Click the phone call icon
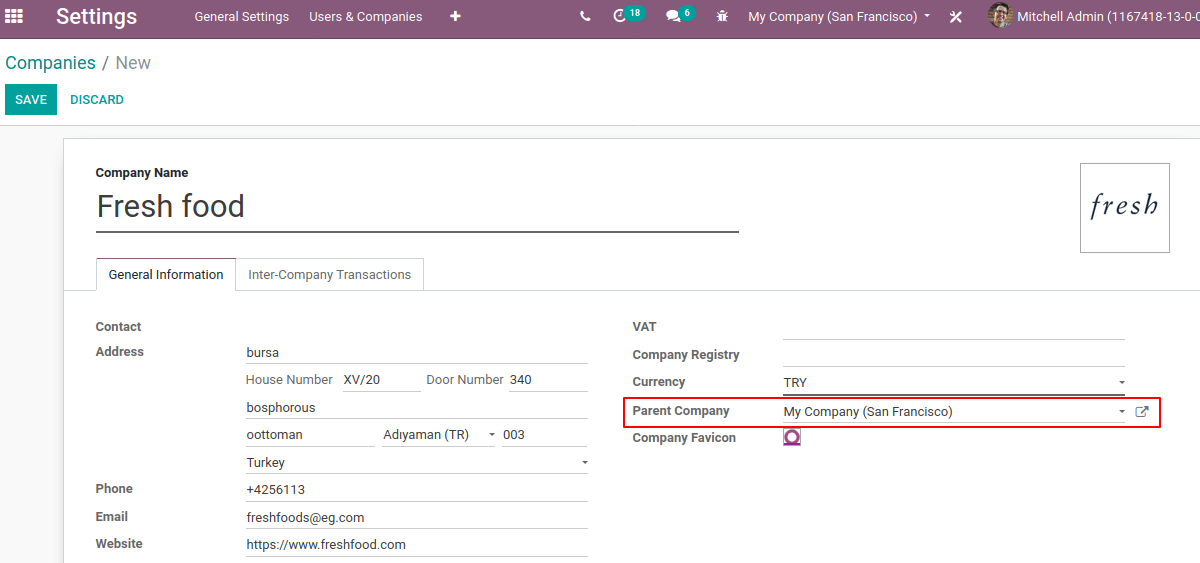The width and height of the screenshot is (1200, 563). pyautogui.click(x=585, y=16)
